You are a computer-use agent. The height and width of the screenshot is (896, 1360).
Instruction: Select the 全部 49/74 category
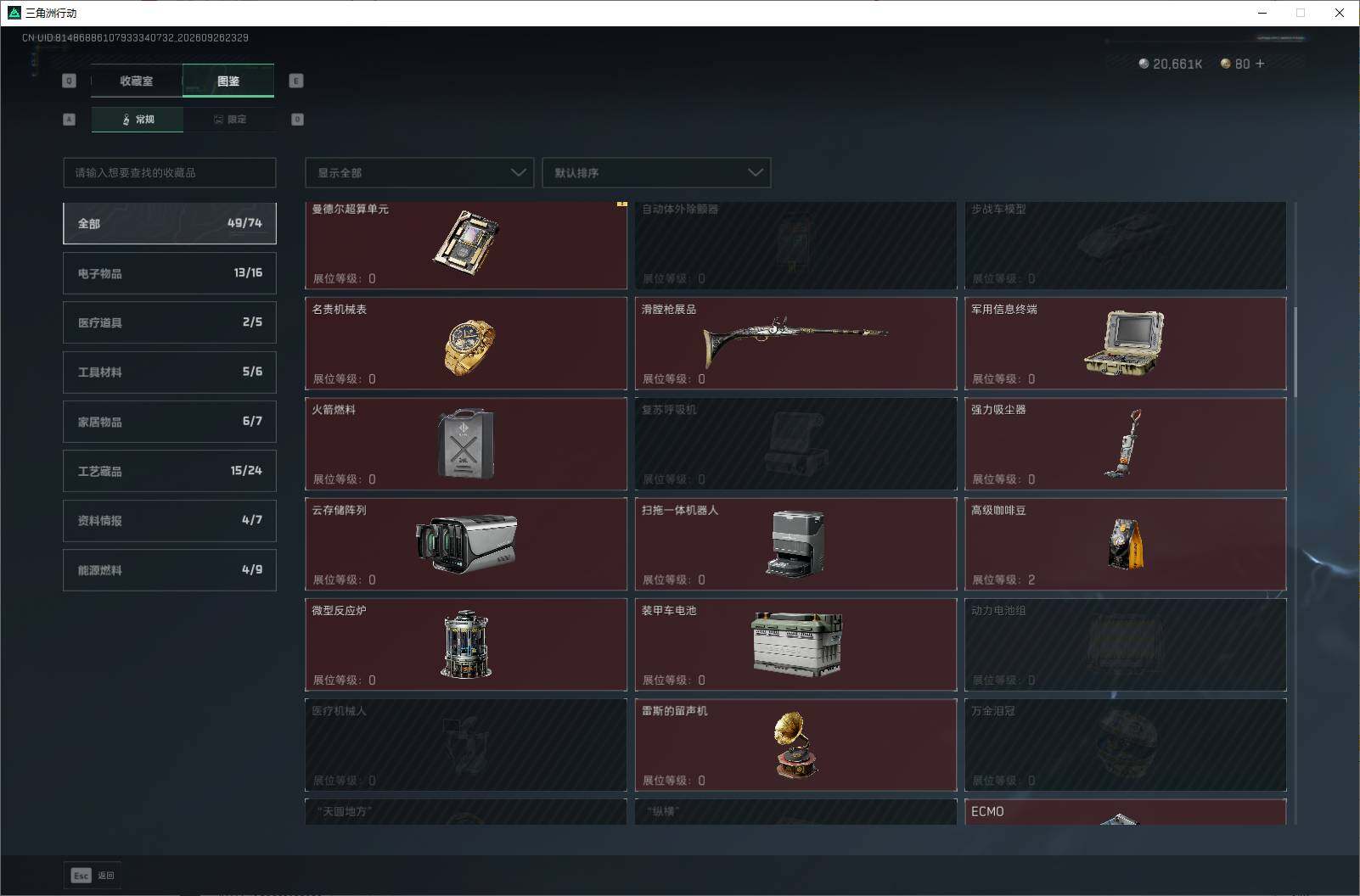point(170,223)
